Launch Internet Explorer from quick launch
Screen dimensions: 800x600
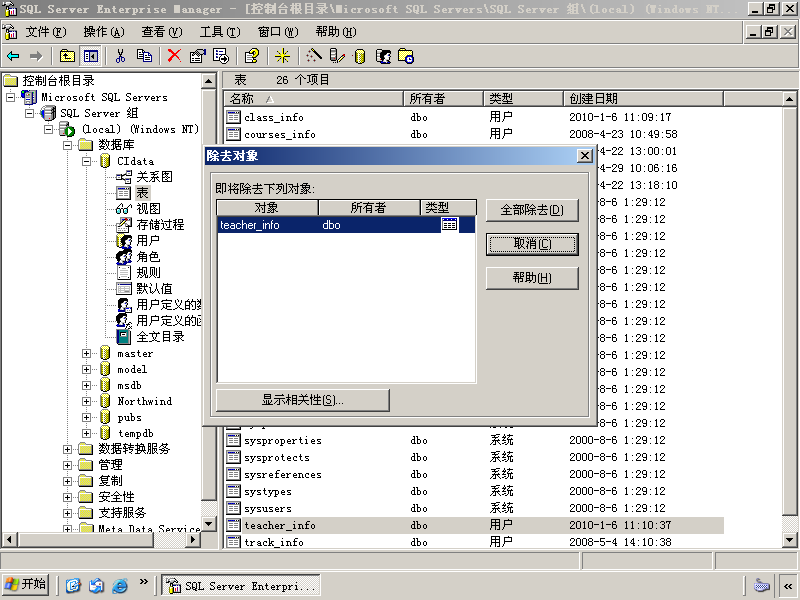coord(119,585)
